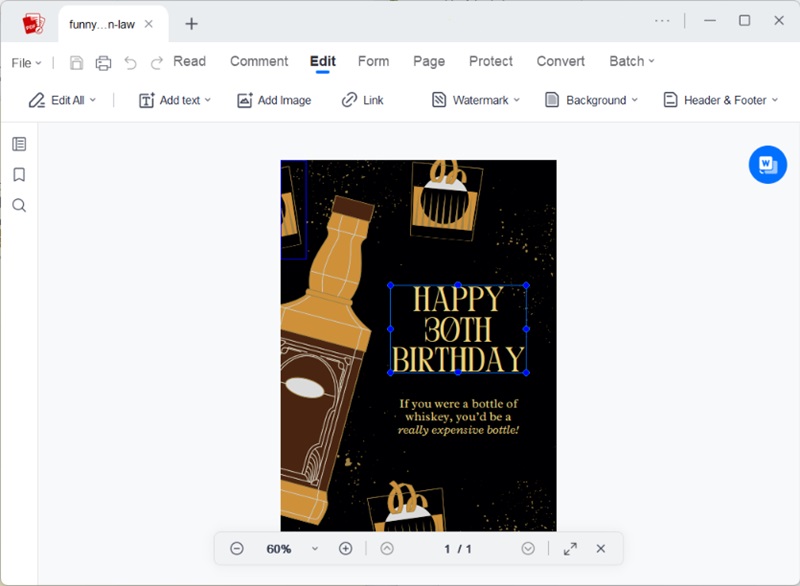800x586 pixels.
Task: Click the Add Image button
Action: pos(274,100)
